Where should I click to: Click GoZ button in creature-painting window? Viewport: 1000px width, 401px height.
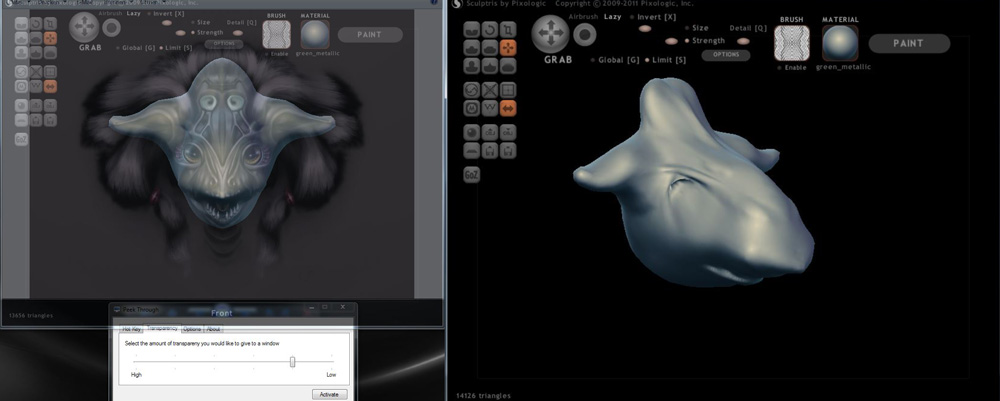tap(21, 139)
